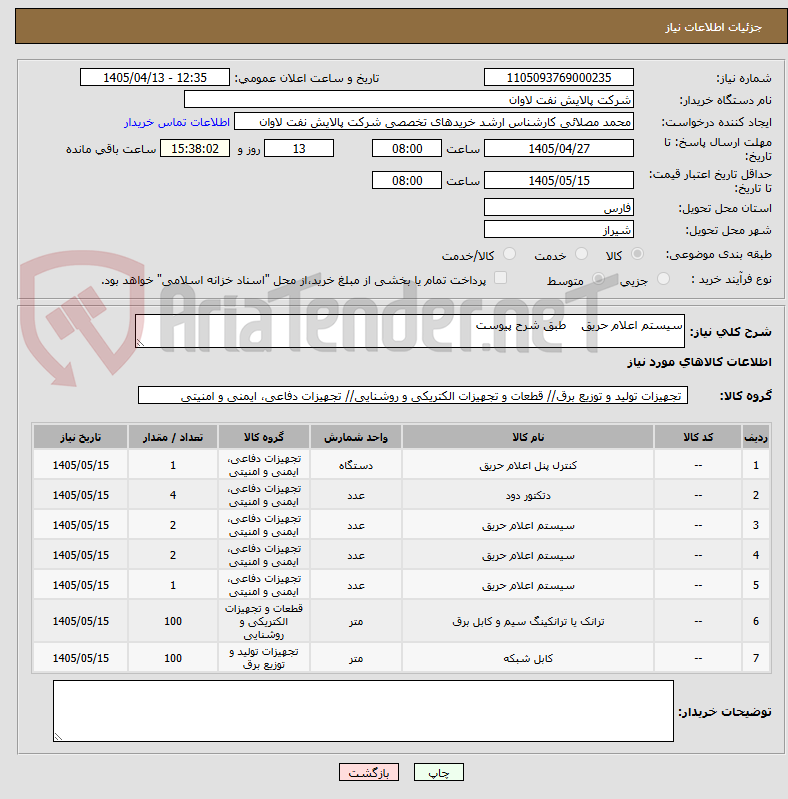Click the group قطعات و تجهیزات الکتریکی و روشنایی cell
The width and height of the screenshot is (788, 799).
tap(264, 621)
